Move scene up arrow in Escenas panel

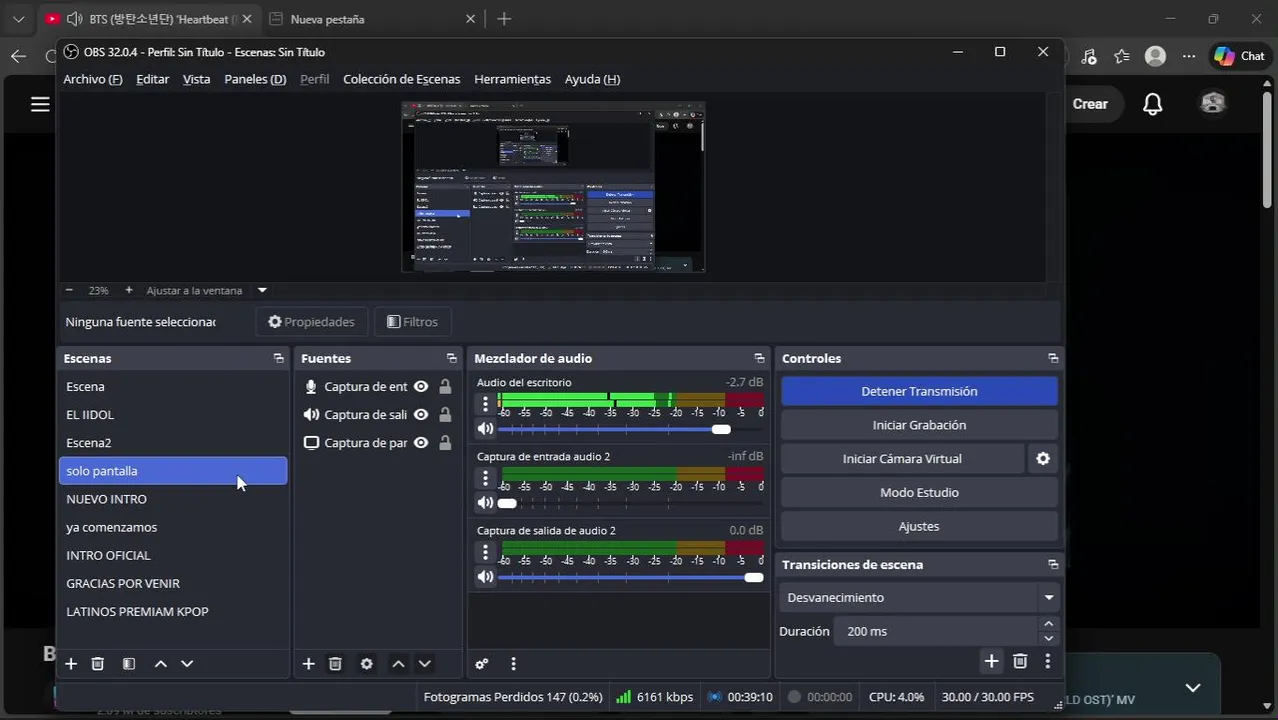coord(160,664)
